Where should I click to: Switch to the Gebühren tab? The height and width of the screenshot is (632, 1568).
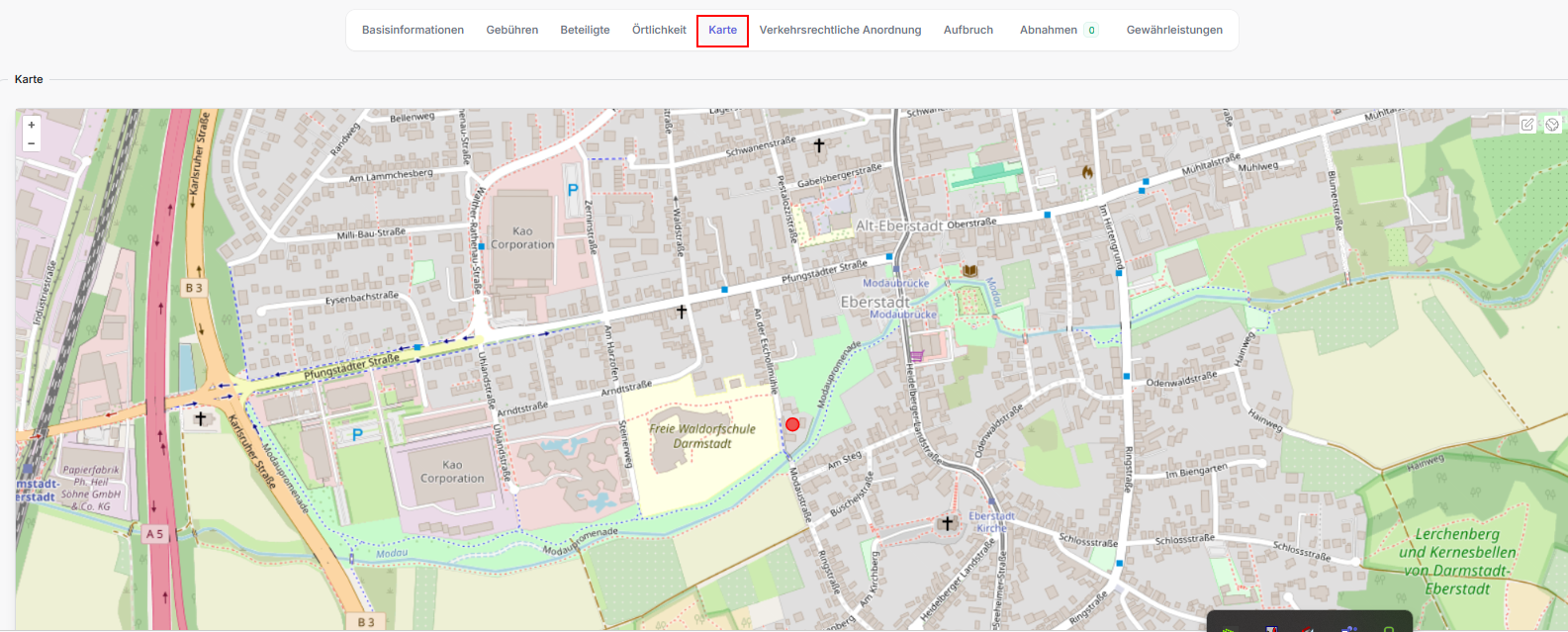click(512, 30)
